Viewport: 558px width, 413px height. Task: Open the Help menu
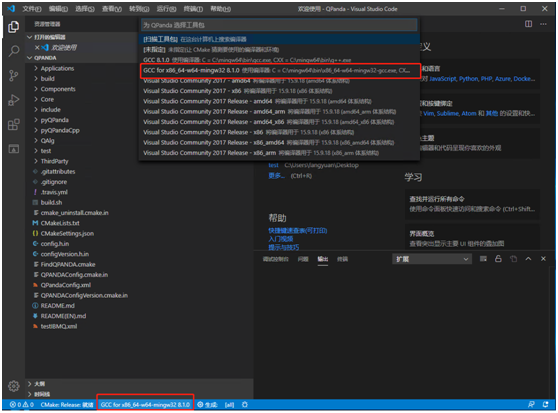point(221,9)
